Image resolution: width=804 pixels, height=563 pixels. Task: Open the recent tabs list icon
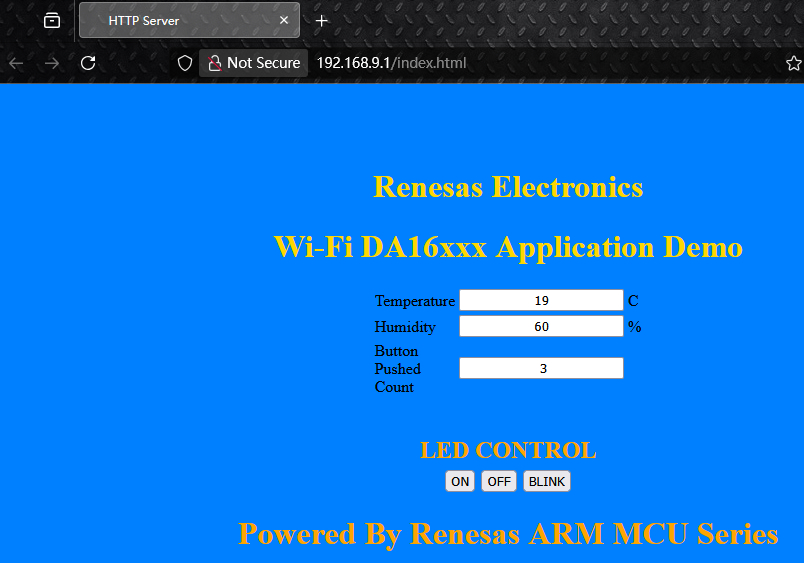[52, 21]
